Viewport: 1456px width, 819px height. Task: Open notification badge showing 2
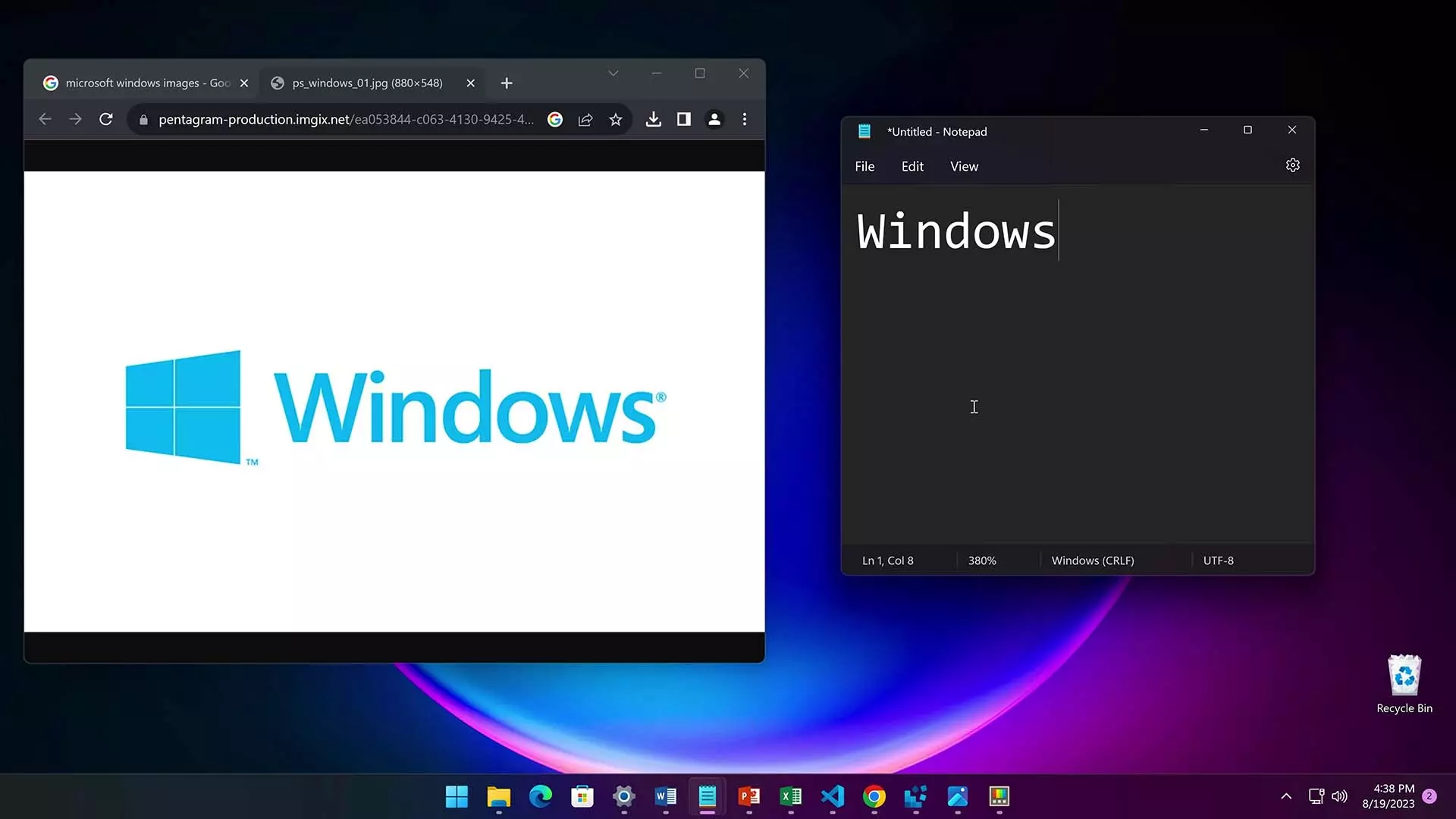click(1429, 796)
